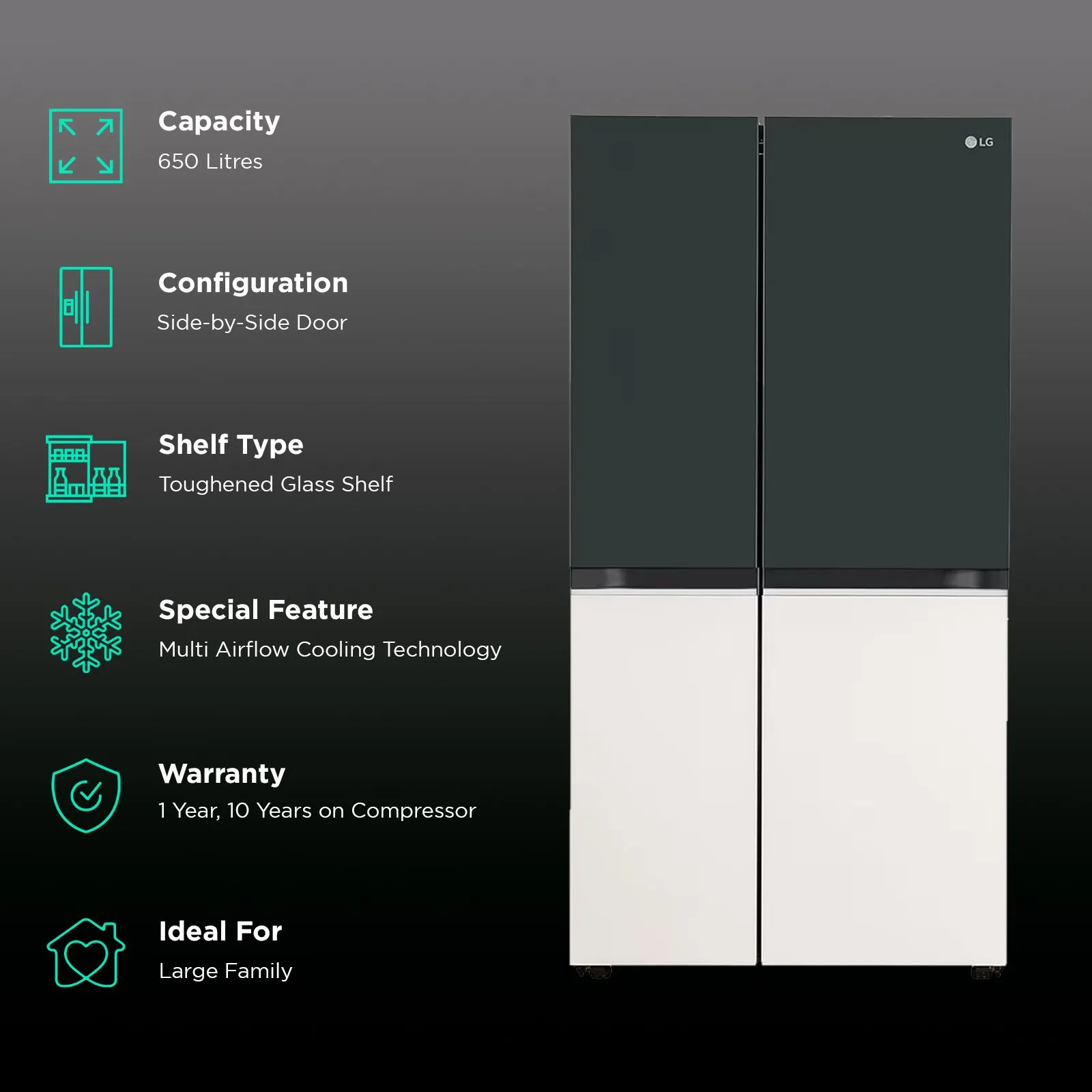The image size is (1092, 1092).
Task: Click the LG logo on the refrigerator
Action: [979, 142]
